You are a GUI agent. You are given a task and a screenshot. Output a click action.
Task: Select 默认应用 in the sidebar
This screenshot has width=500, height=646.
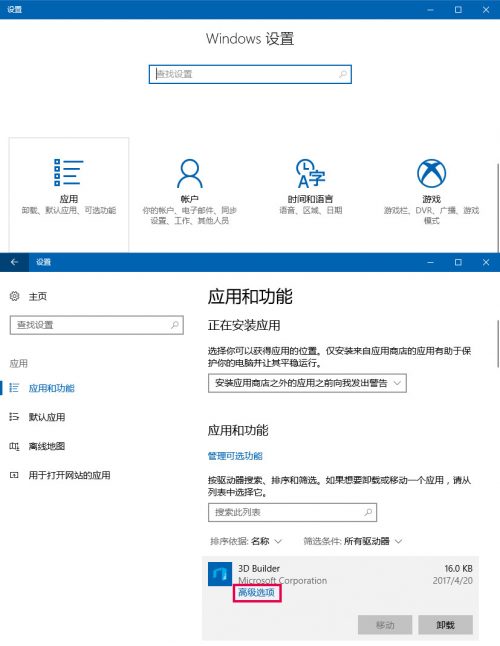(47, 417)
